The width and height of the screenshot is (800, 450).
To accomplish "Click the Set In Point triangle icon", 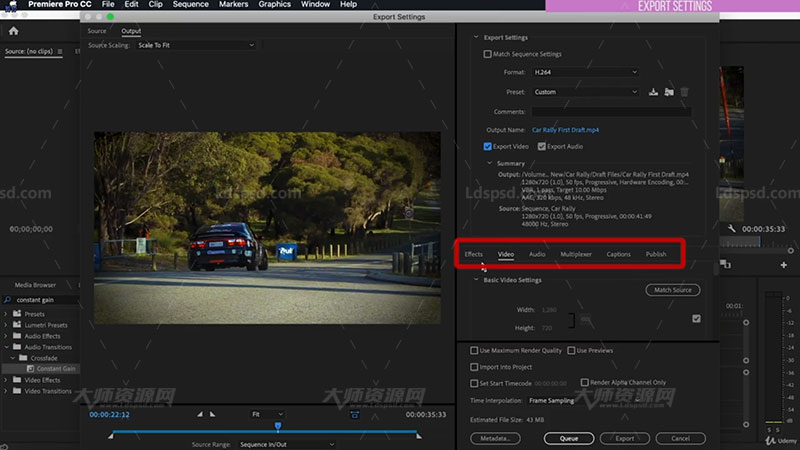I will (200, 414).
